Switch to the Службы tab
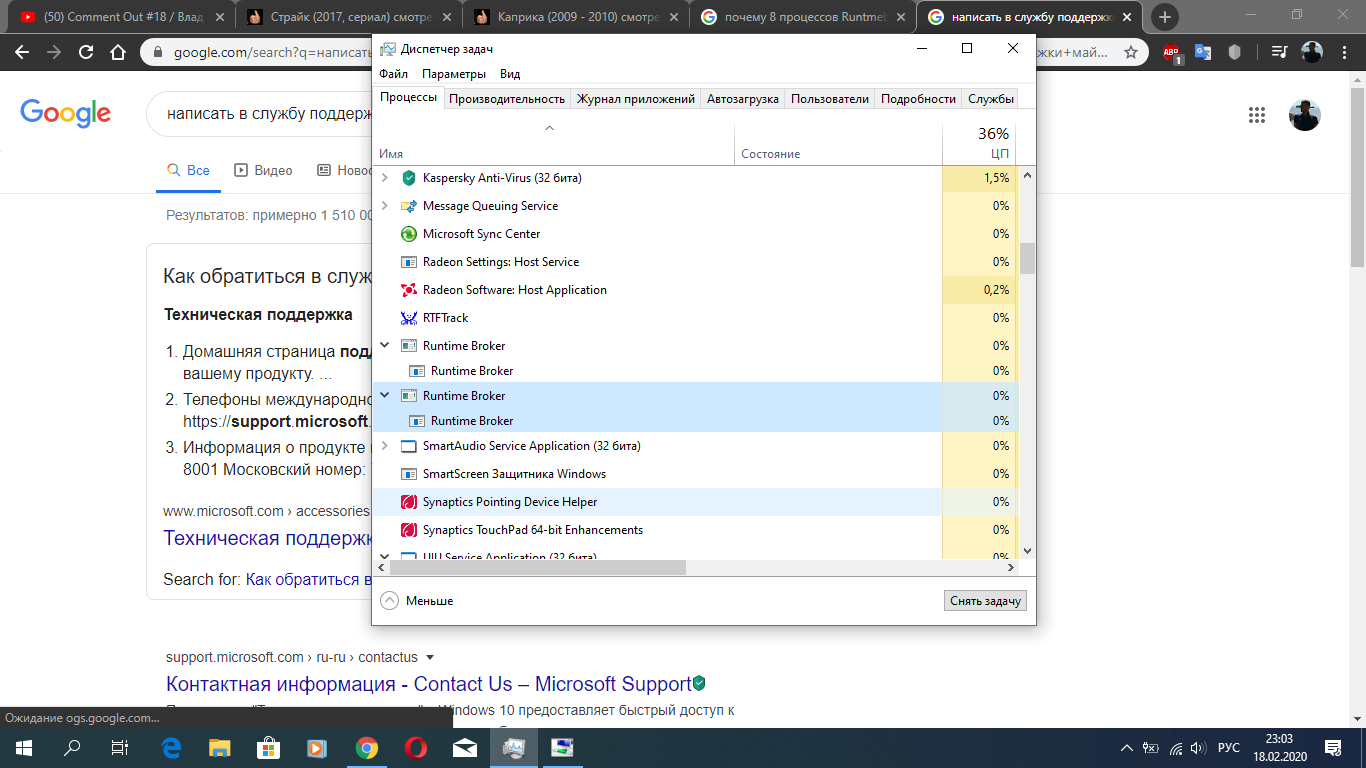The height and width of the screenshot is (768, 1366). (x=991, y=99)
